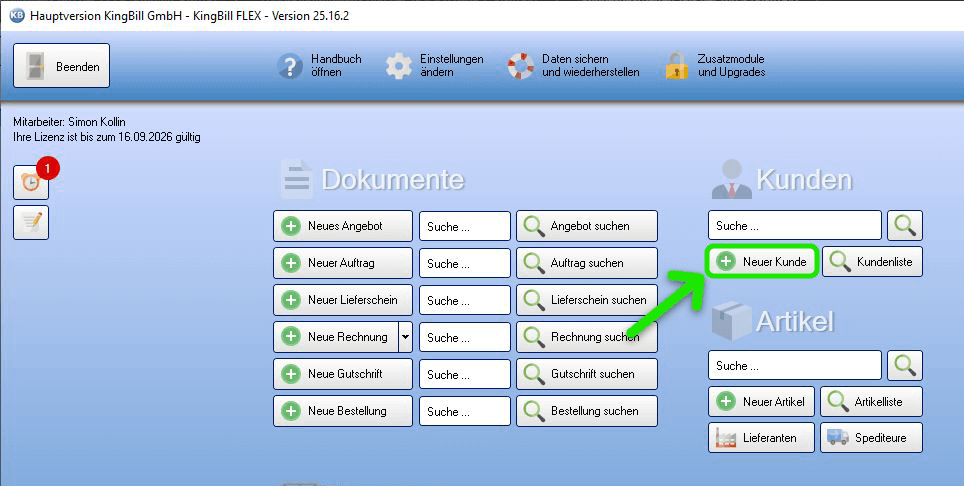The image size is (964, 486).
Task: Add a Neuer Artikel
Action: [761, 402]
